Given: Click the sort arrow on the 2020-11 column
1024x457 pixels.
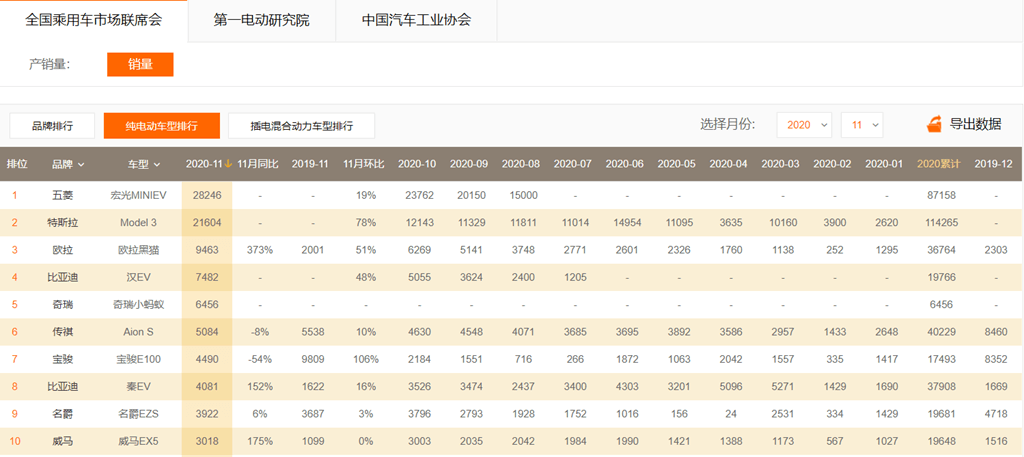Looking at the screenshot, I should pos(228,164).
